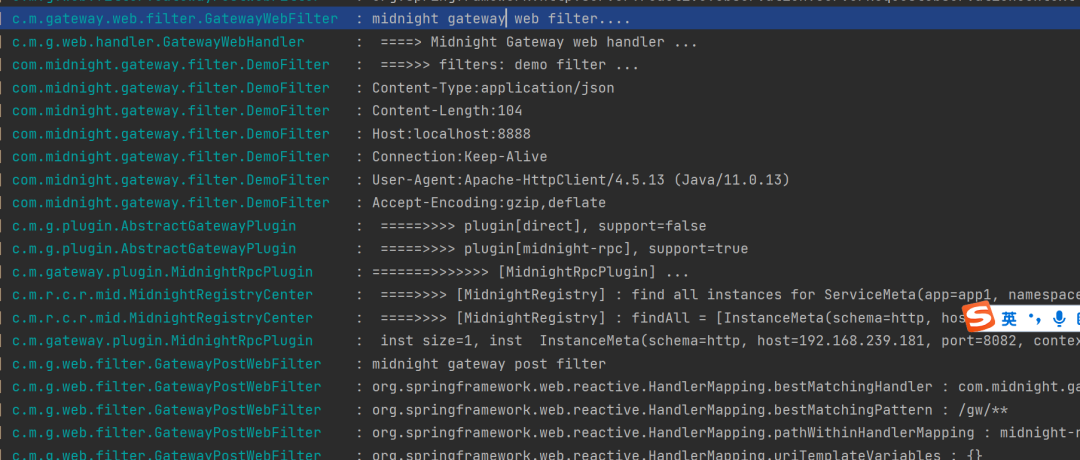Click logger name 'c.m.gateway.web.filter.GatewayWebFilter'
Viewport: 1080px width, 460px height.
point(175,19)
